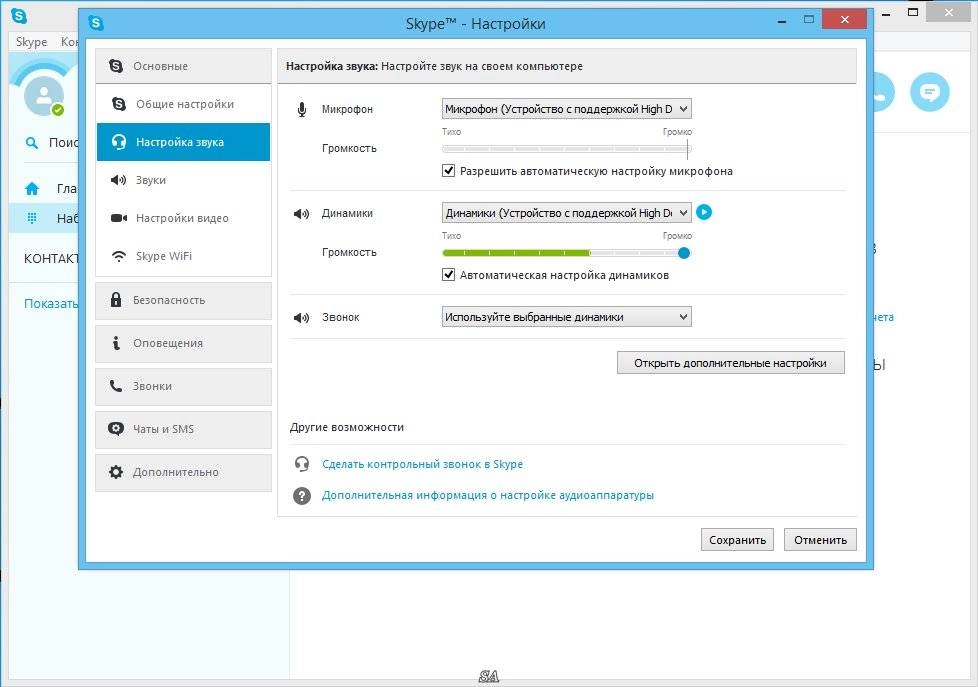Click the headset icon for the test call
This screenshot has width=978, height=687.
coord(302,464)
